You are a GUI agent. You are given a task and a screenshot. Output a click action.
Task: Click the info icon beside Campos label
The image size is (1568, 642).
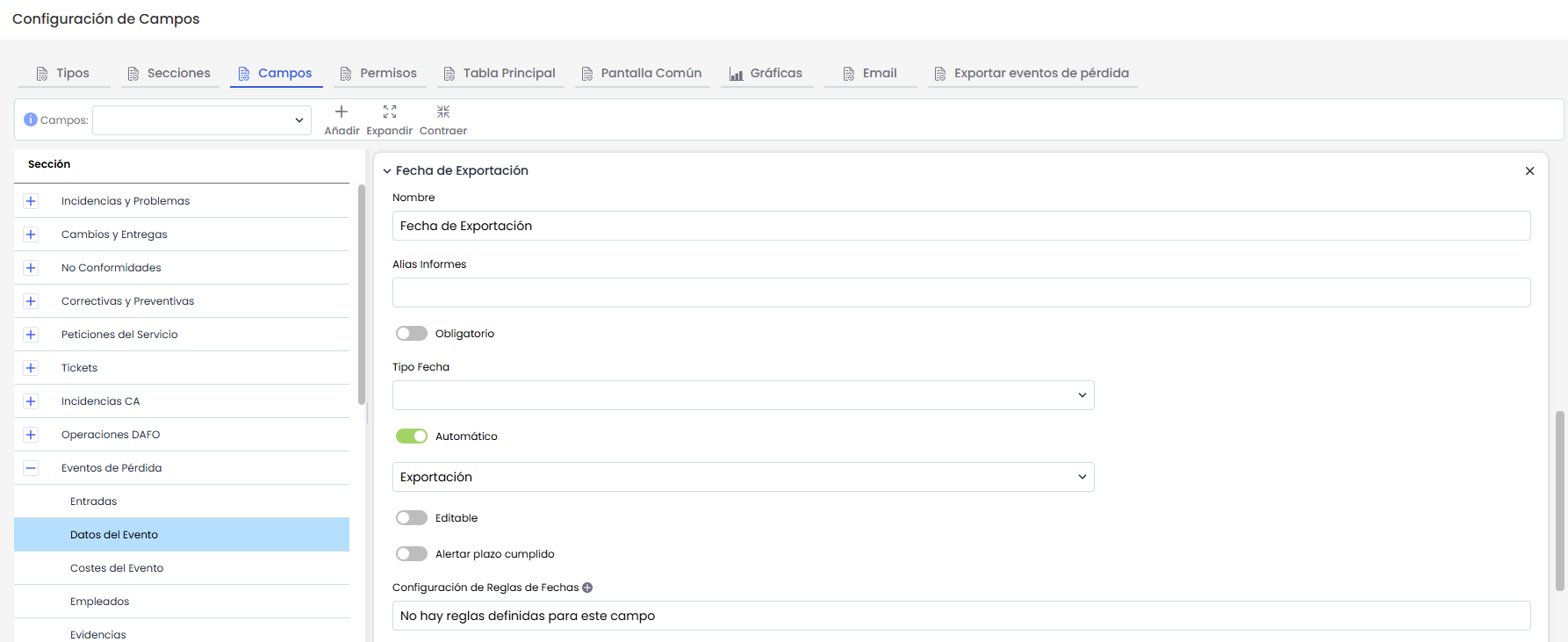tap(31, 119)
